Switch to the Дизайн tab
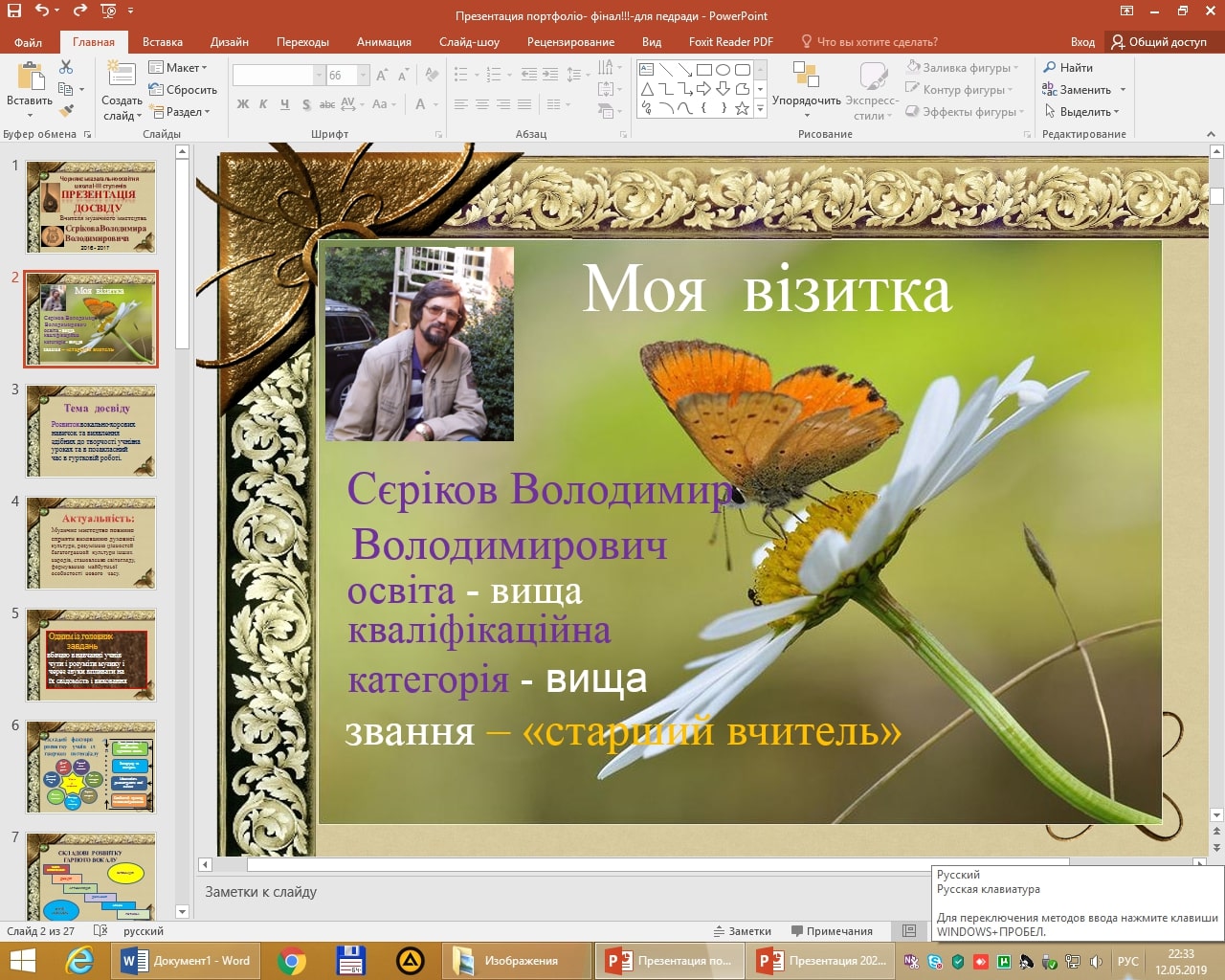This screenshot has height=980, width=1225. (230, 42)
